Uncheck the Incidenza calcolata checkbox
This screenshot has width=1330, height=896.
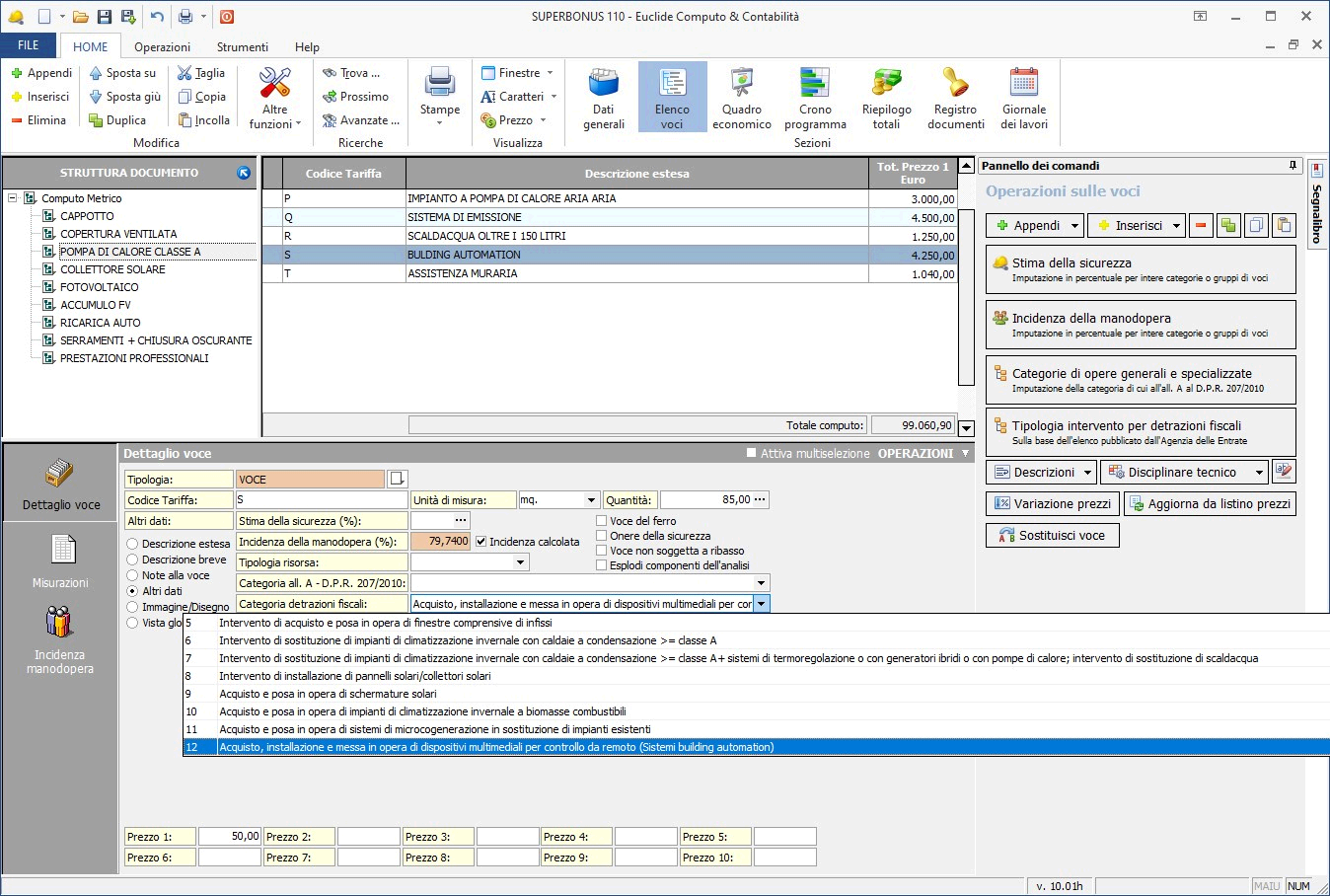point(481,542)
